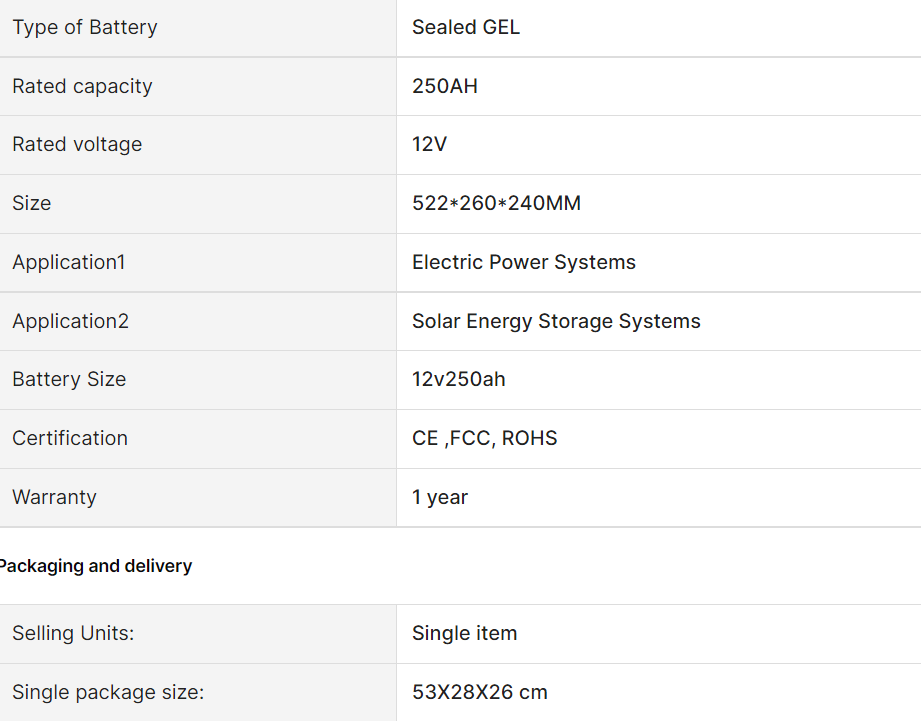
Task: Click the Application1 label
Action: pyautogui.click(x=69, y=262)
